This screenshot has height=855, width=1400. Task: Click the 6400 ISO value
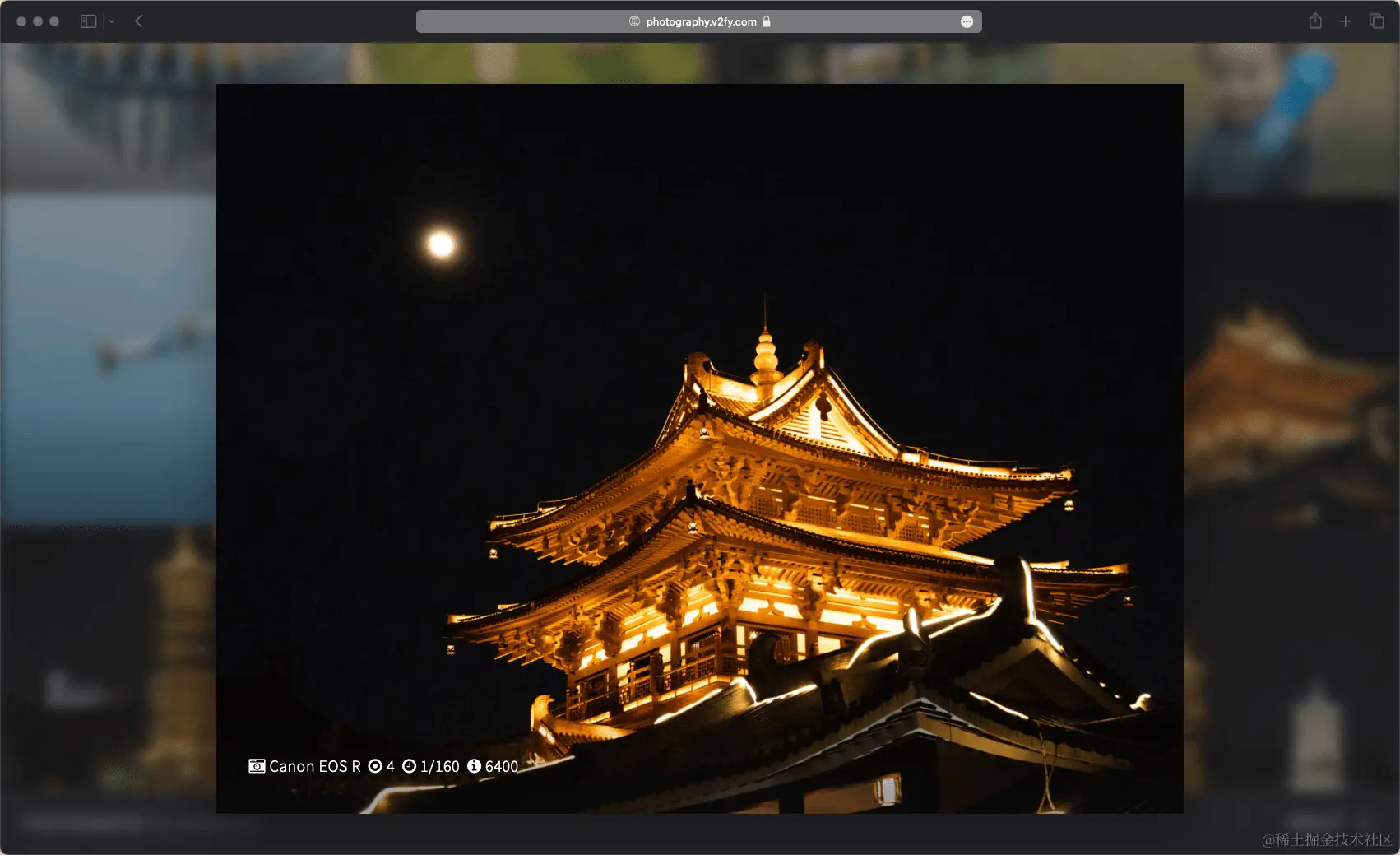coord(502,766)
